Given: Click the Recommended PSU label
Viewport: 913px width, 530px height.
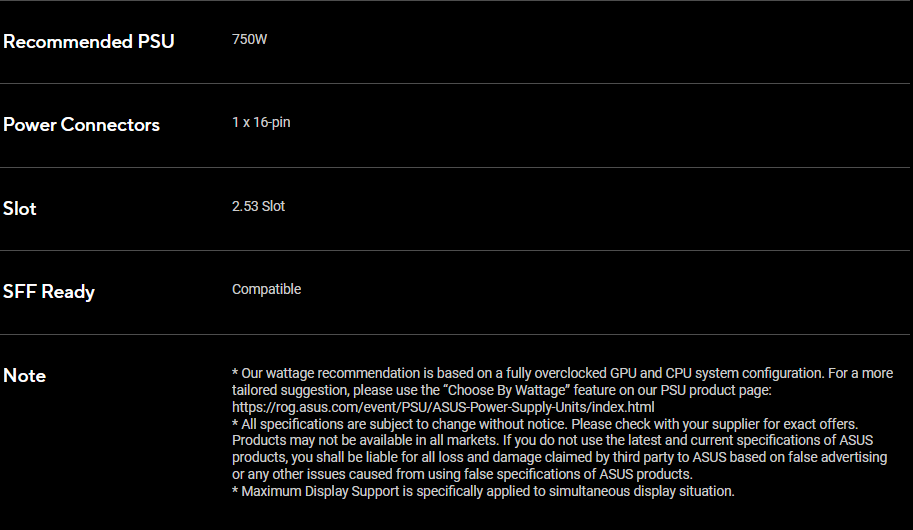Looking at the screenshot, I should click(x=89, y=42).
